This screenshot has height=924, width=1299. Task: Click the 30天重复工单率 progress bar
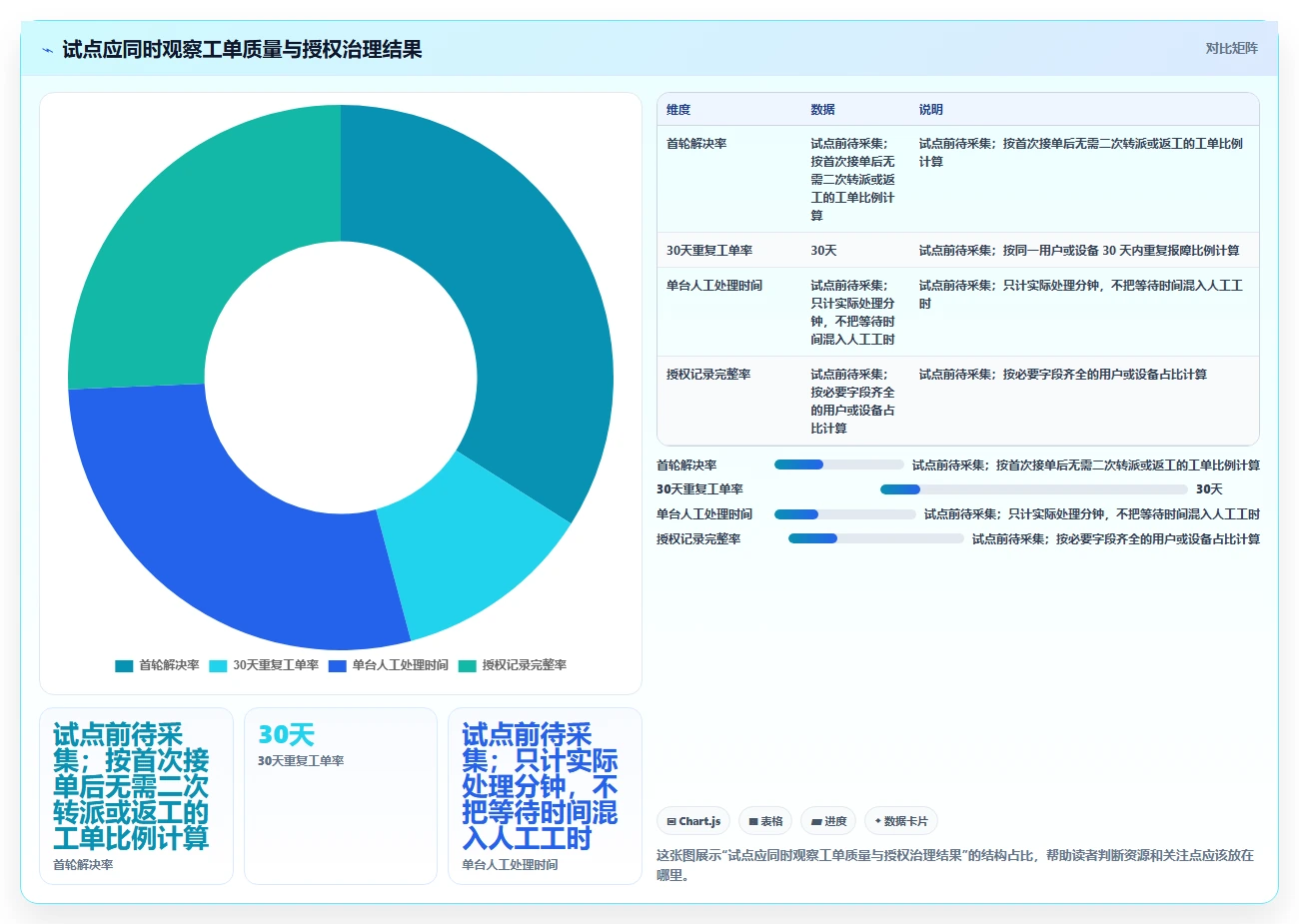tap(1033, 489)
